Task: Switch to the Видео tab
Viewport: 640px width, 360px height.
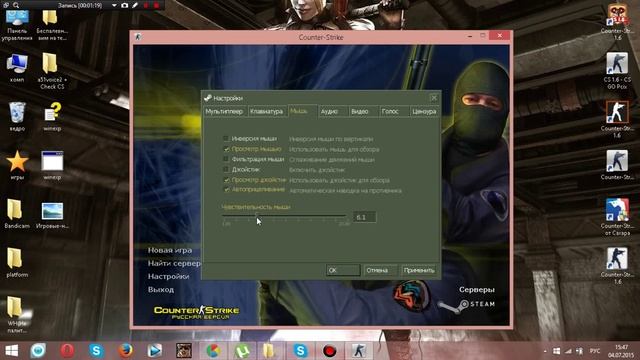Action: (362, 111)
